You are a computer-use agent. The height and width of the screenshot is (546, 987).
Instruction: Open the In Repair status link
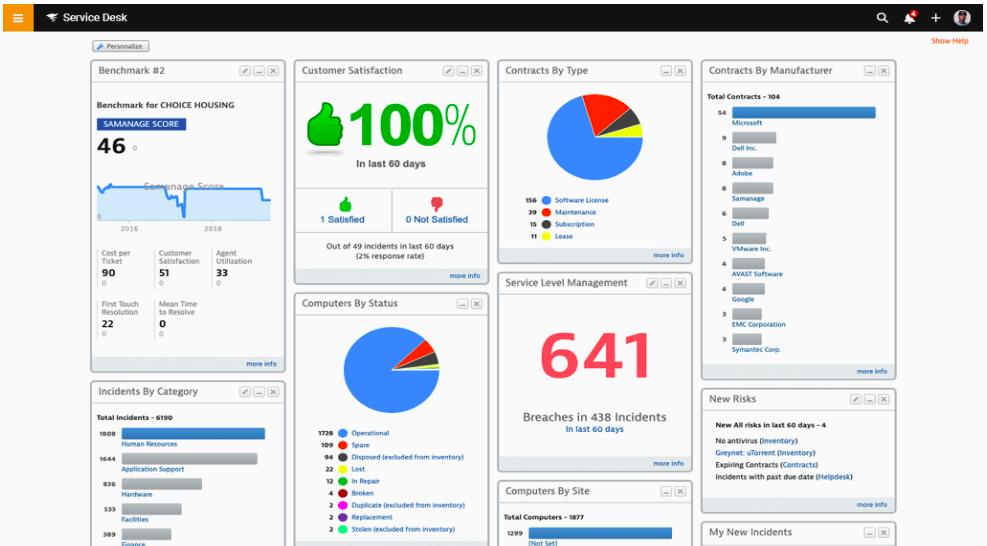tap(365, 481)
